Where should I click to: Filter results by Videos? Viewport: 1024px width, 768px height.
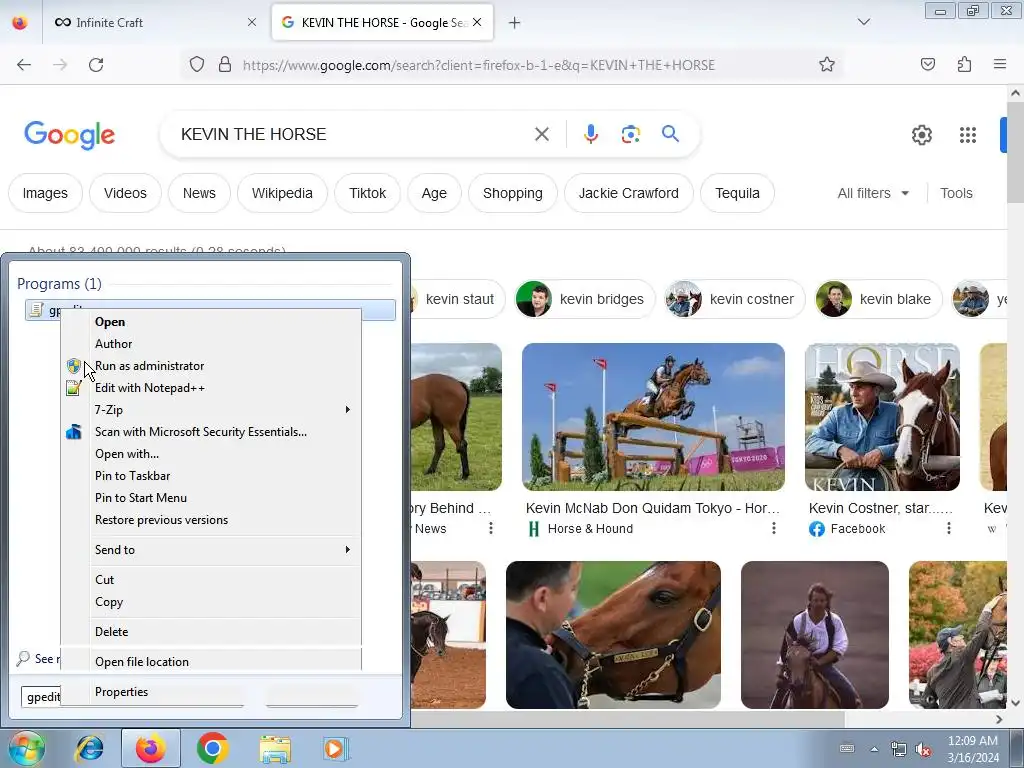pyautogui.click(x=125, y=193)
